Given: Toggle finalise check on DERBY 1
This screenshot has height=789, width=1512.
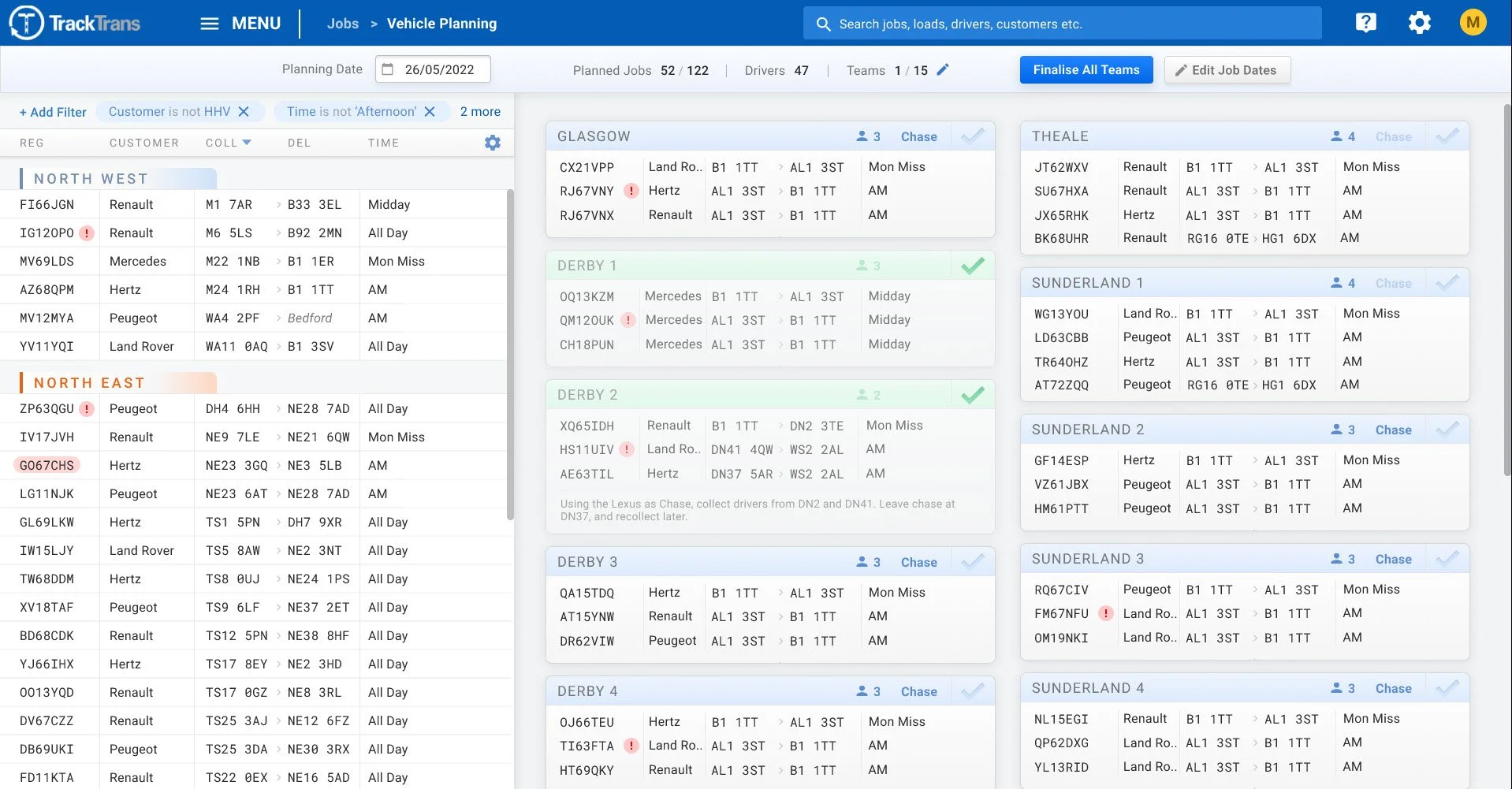Looking at the screenshot, I should (973, 266).
